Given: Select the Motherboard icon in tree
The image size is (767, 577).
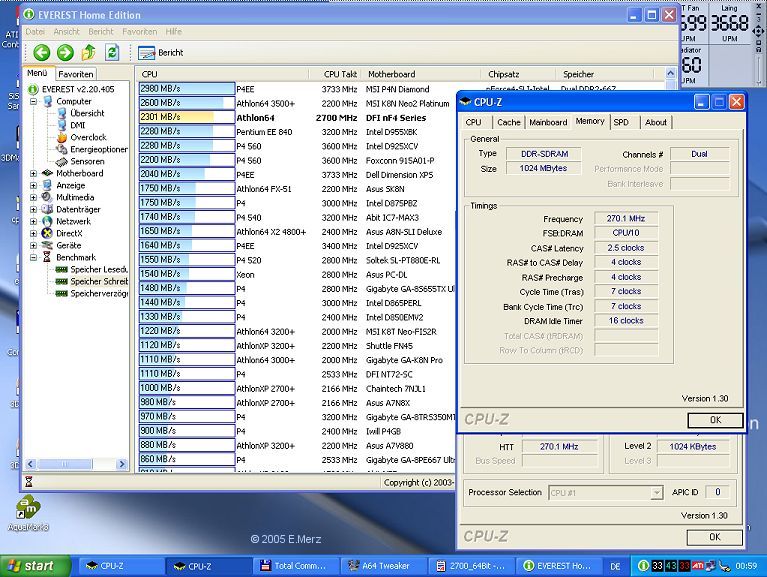Looking at the screenshot, I should click(47, 173).
